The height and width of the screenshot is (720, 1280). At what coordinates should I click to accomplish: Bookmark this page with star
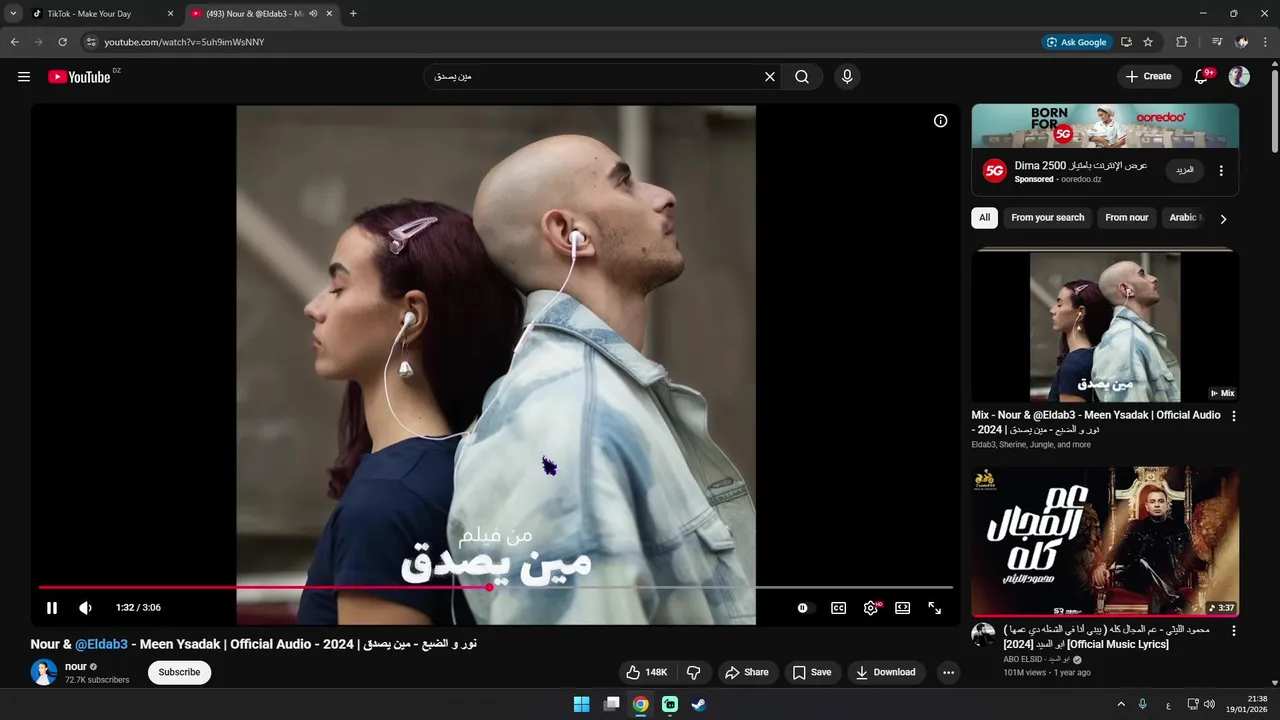[x=1148, y=42]
